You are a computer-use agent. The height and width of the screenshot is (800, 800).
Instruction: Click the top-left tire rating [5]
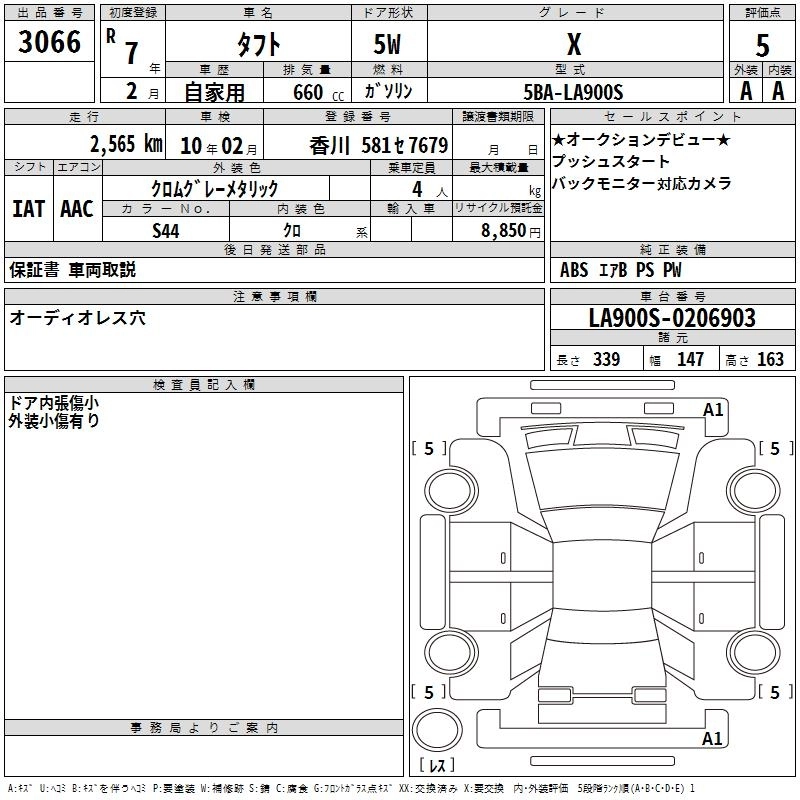(429, 449)
